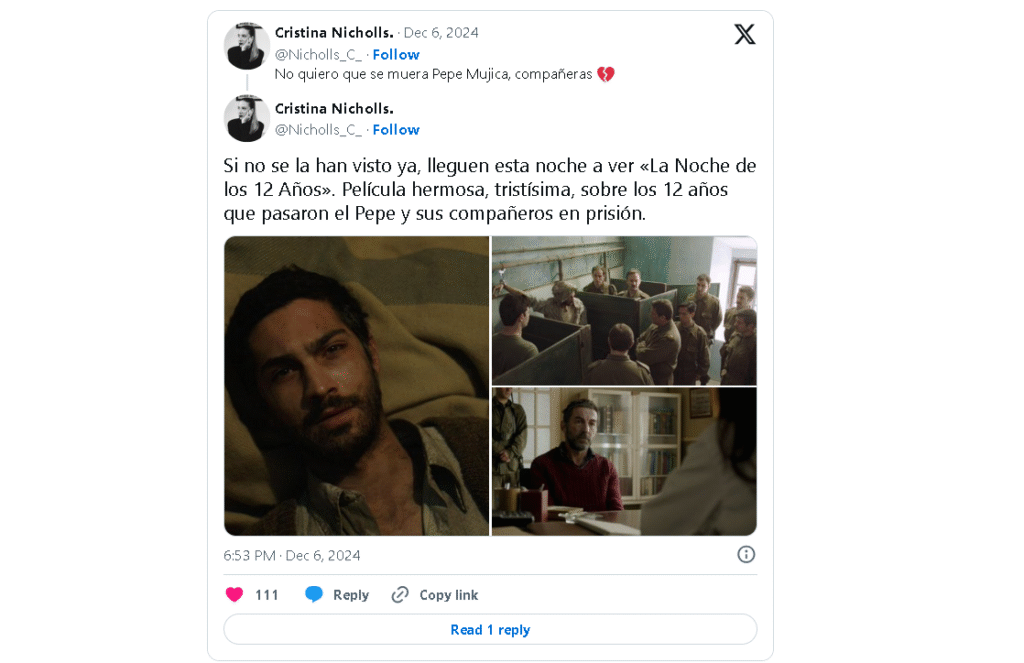This screenshot has width=1024, height=663.
Task: Open the man in red sweater photo
Action: point(624,462)
